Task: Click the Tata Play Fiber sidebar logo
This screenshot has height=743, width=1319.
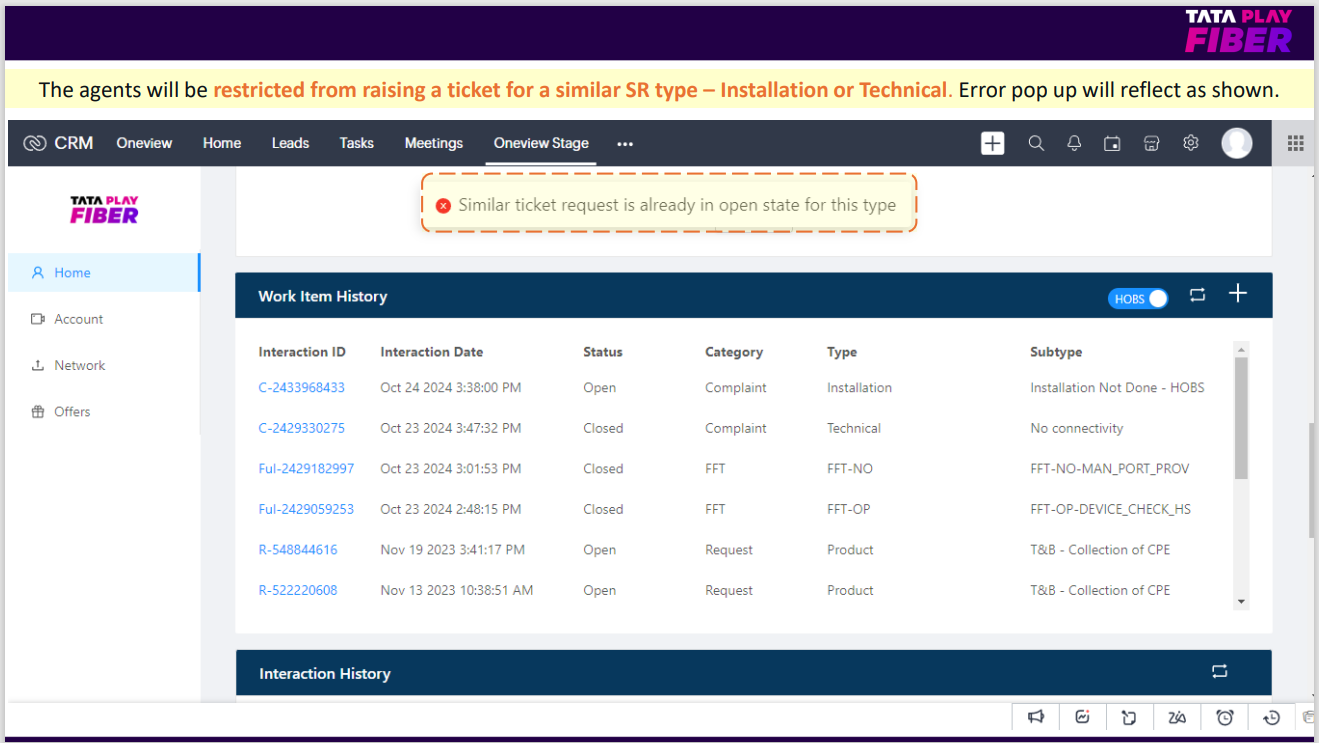Action: [x=104, y=209]
